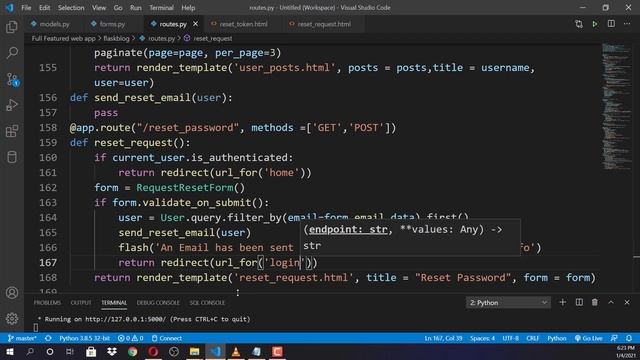Open changes with the compare icon
640x360 pixels.
579,24
